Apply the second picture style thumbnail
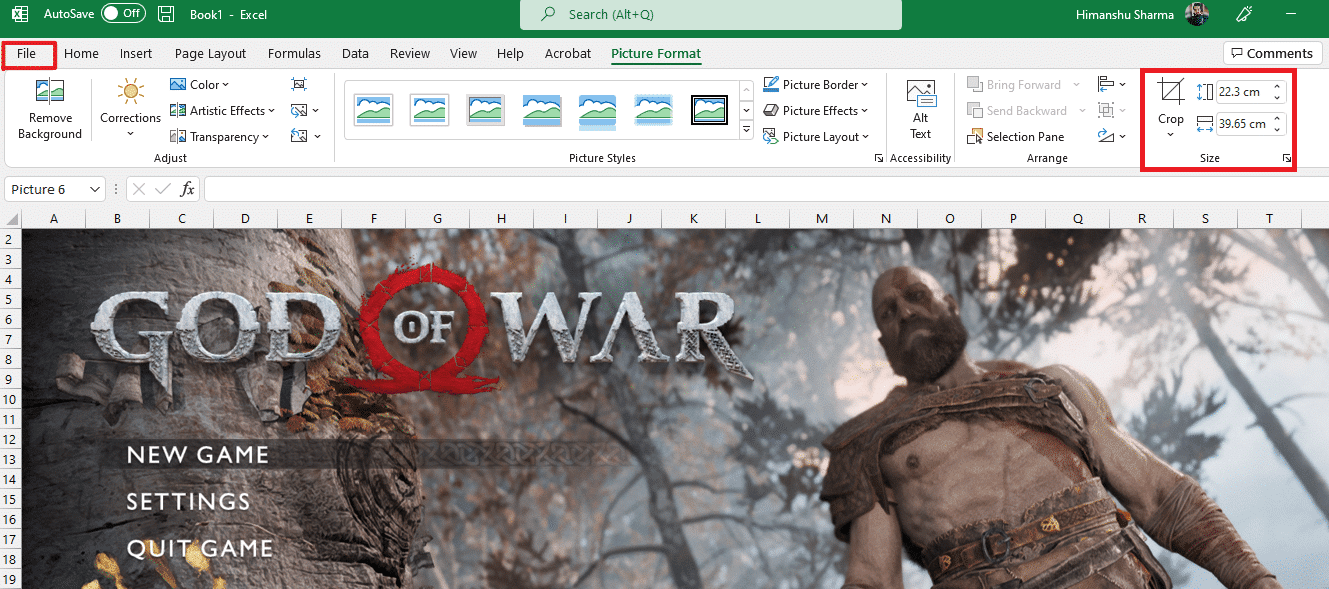 pyautogui.click(x=430, y=110)
